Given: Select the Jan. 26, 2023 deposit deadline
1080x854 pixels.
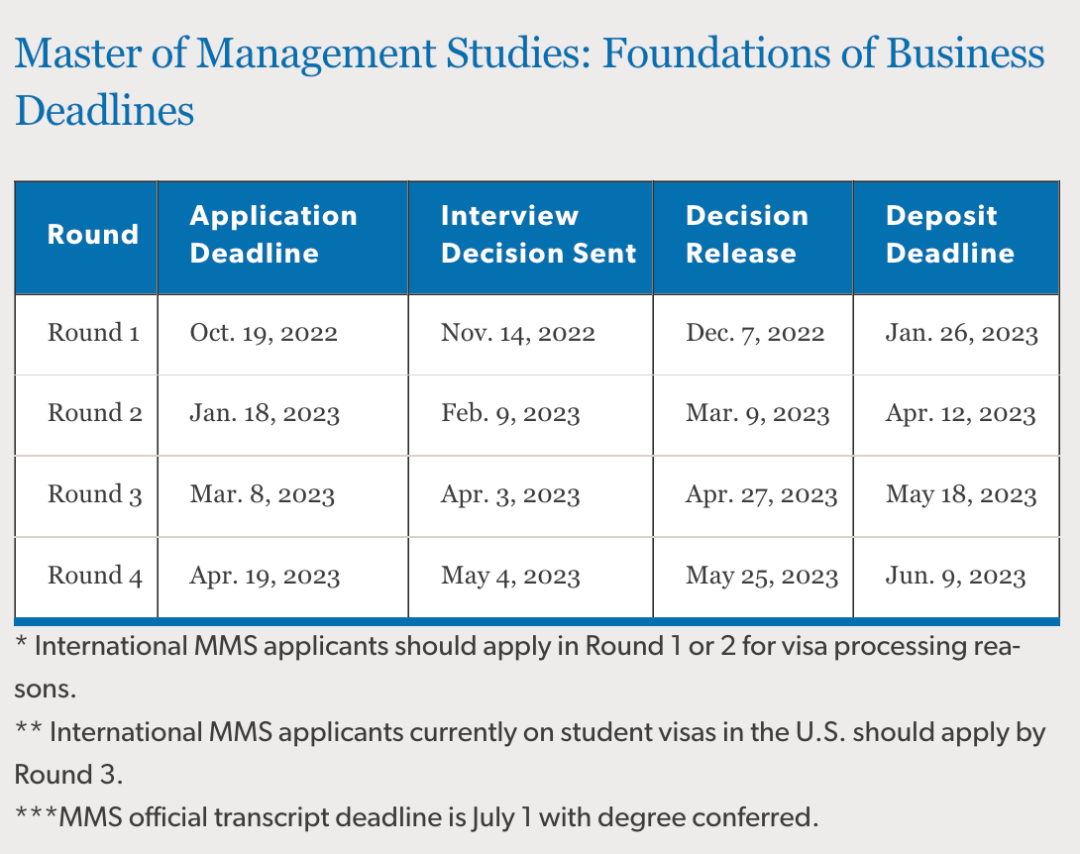Looking at the screenshot, I should [x=962, y=333].
